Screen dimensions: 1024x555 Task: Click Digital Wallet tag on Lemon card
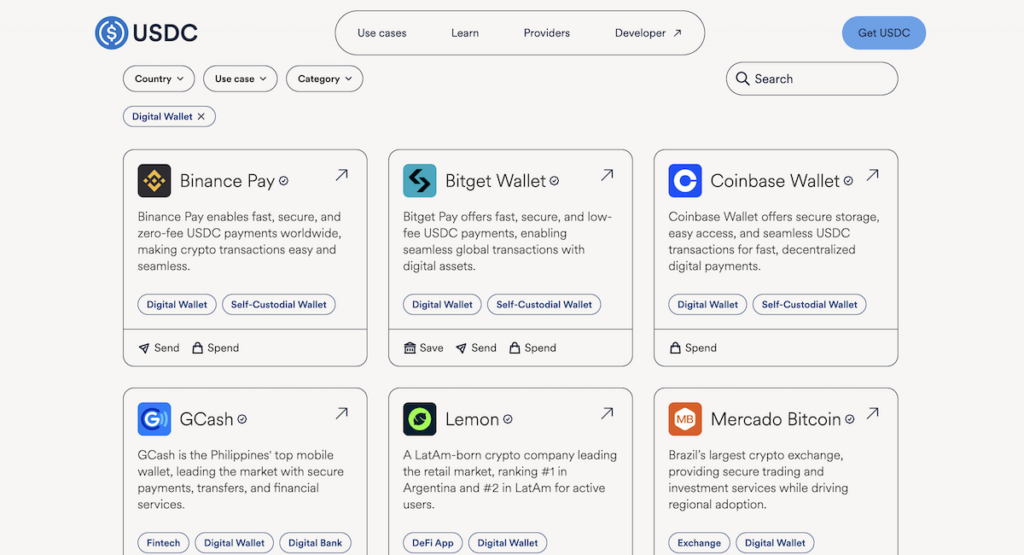tap(508, 543)
